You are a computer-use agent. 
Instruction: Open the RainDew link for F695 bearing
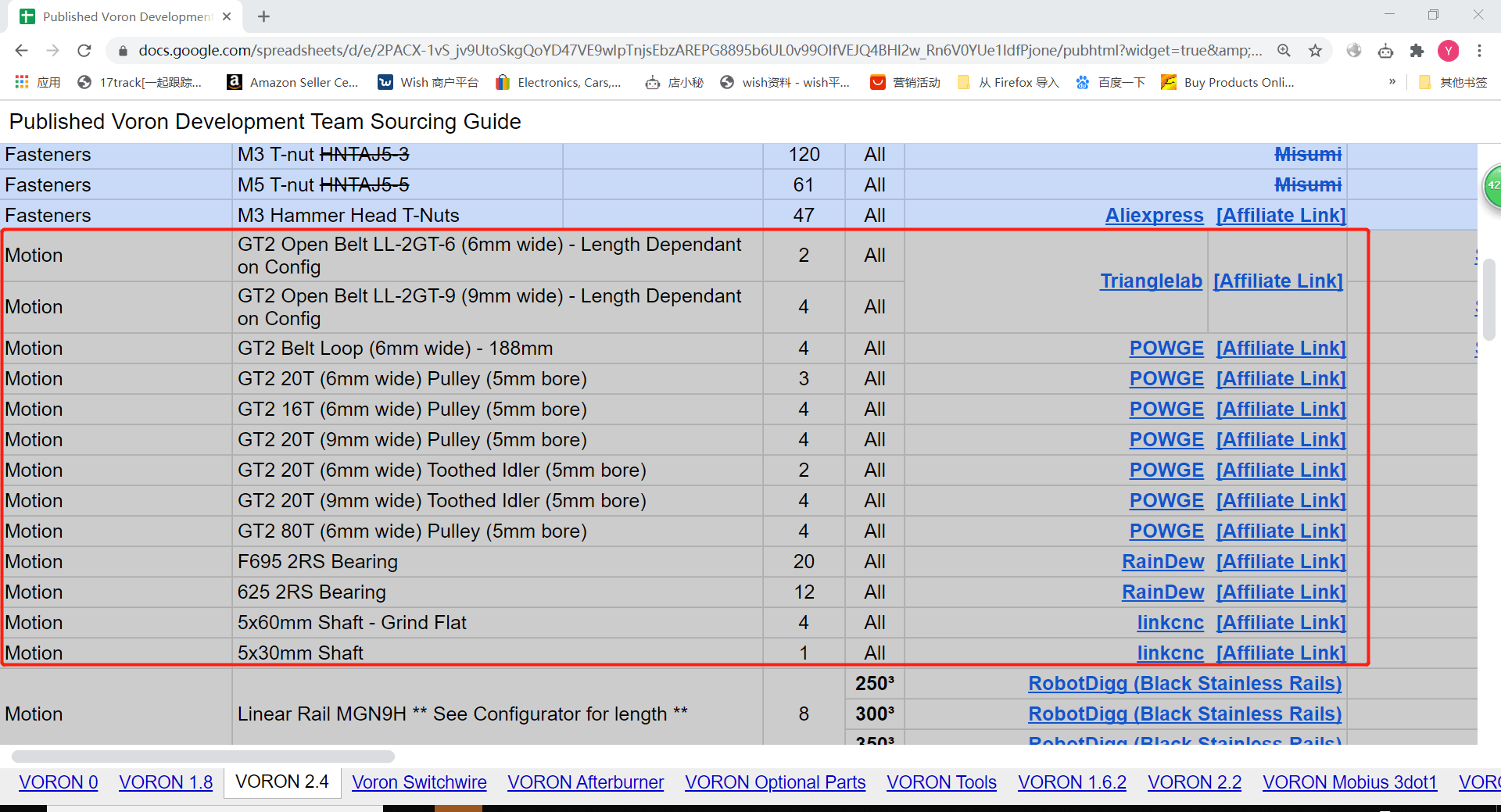(1162, 562)
